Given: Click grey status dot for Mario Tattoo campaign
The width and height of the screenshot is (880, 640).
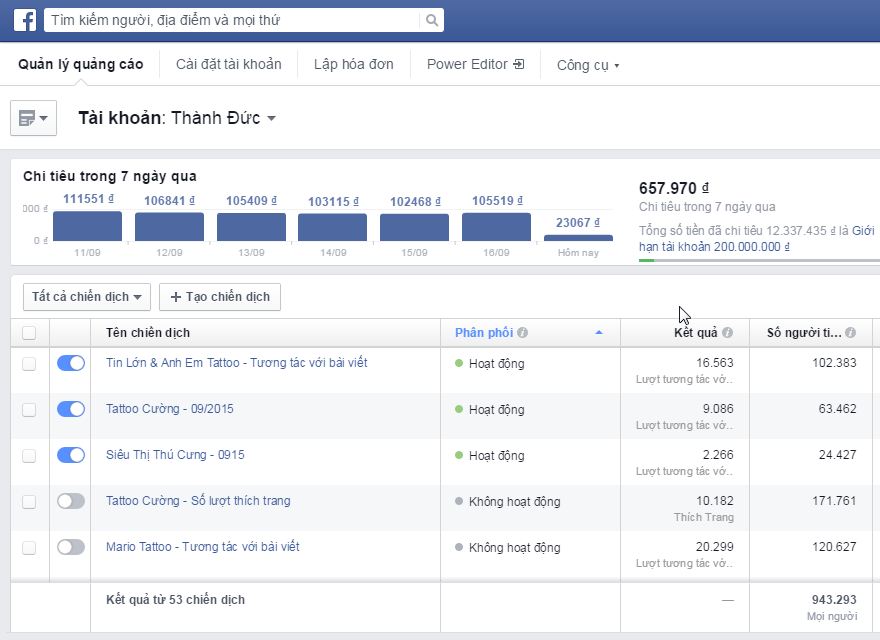Looking at the screenshot, I should [x=459, y=547].
